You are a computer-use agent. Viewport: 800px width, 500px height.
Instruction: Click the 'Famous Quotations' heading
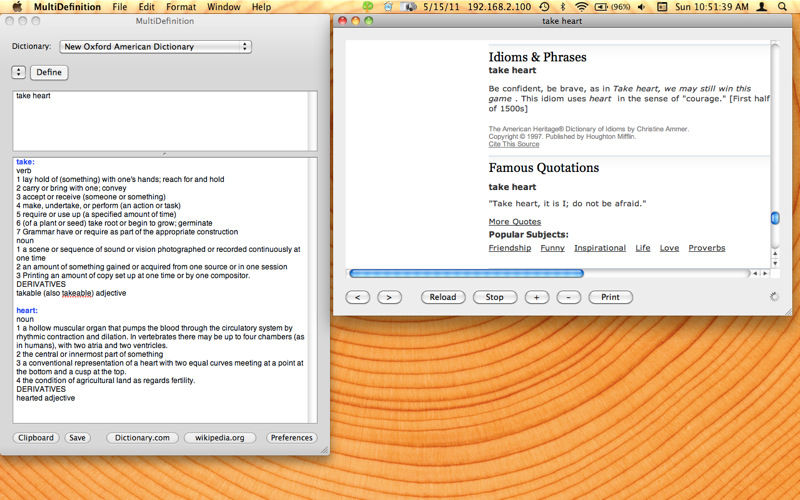click(544, 168)
